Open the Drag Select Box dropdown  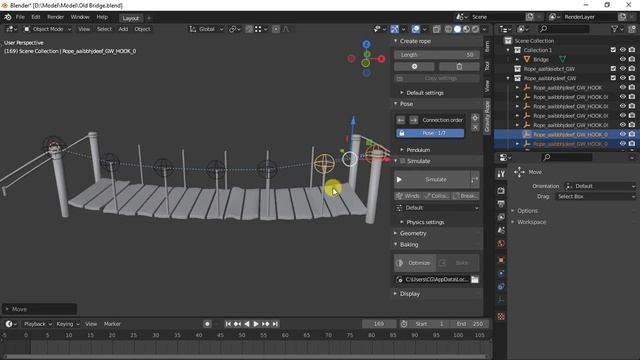click(596, 196)
